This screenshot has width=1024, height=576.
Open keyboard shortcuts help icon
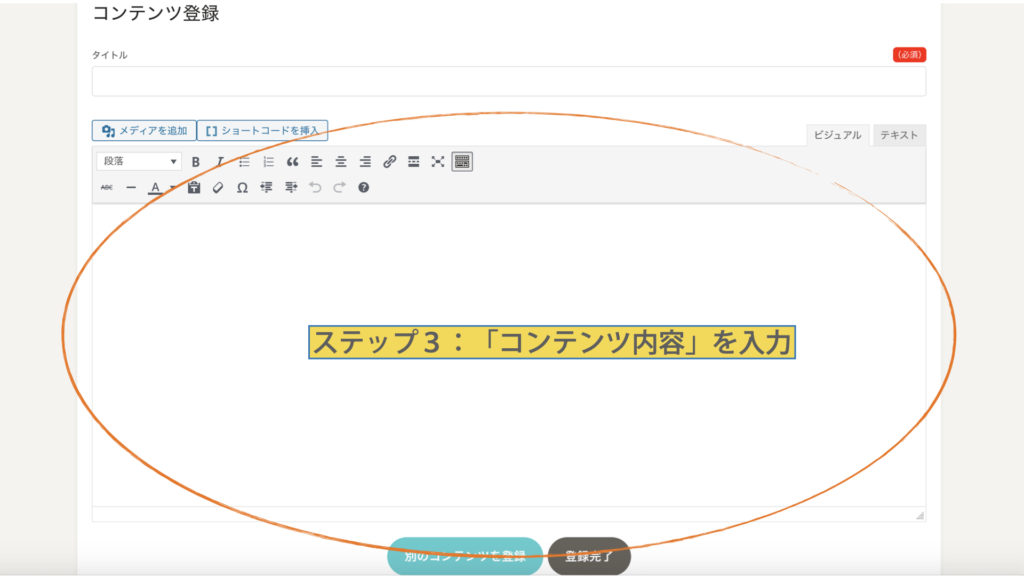pos(364,187)
